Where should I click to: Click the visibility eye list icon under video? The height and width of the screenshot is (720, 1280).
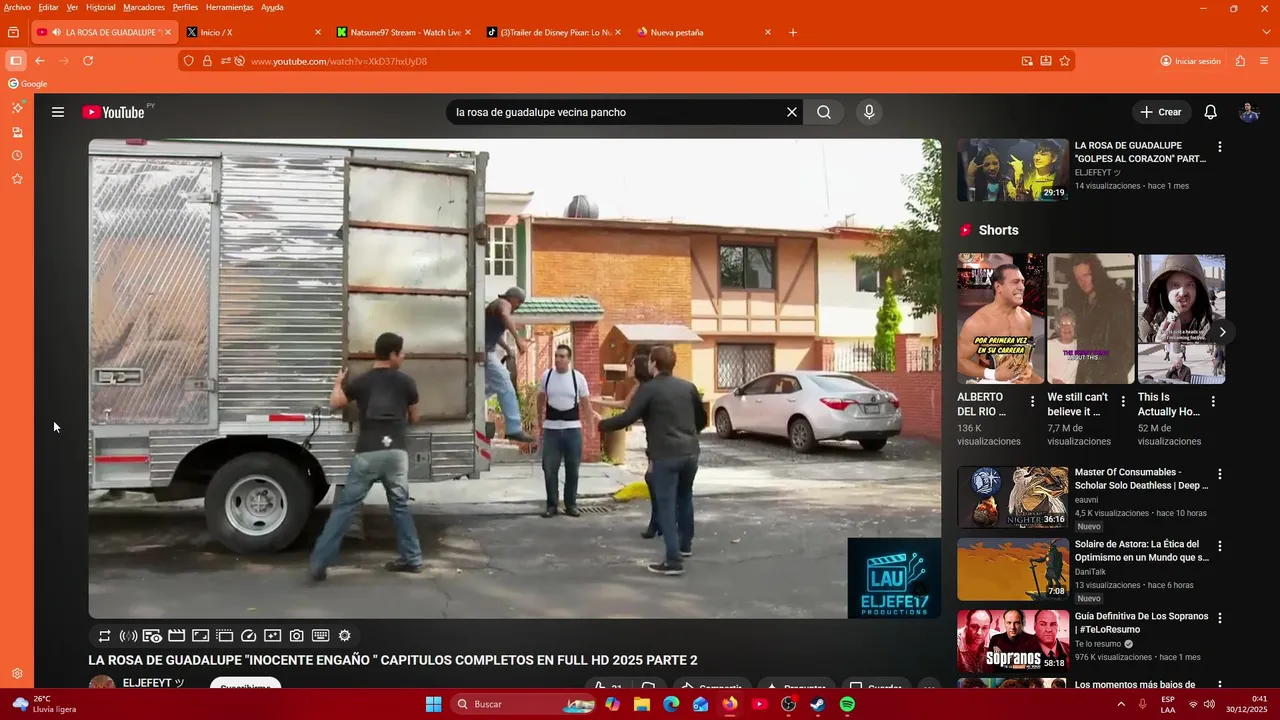(152, 636)
